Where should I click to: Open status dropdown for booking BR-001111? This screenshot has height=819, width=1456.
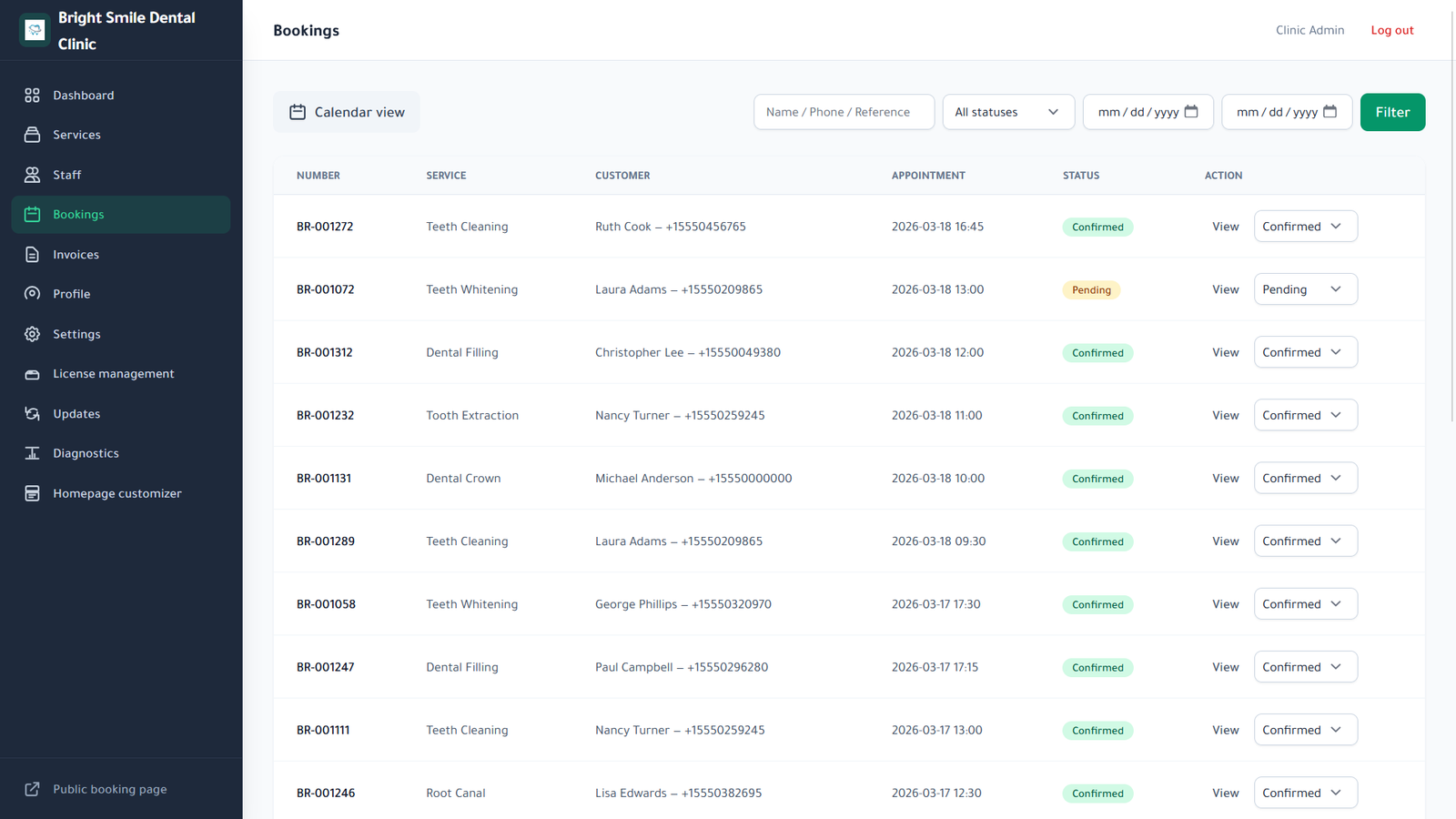pos(1305,730)
